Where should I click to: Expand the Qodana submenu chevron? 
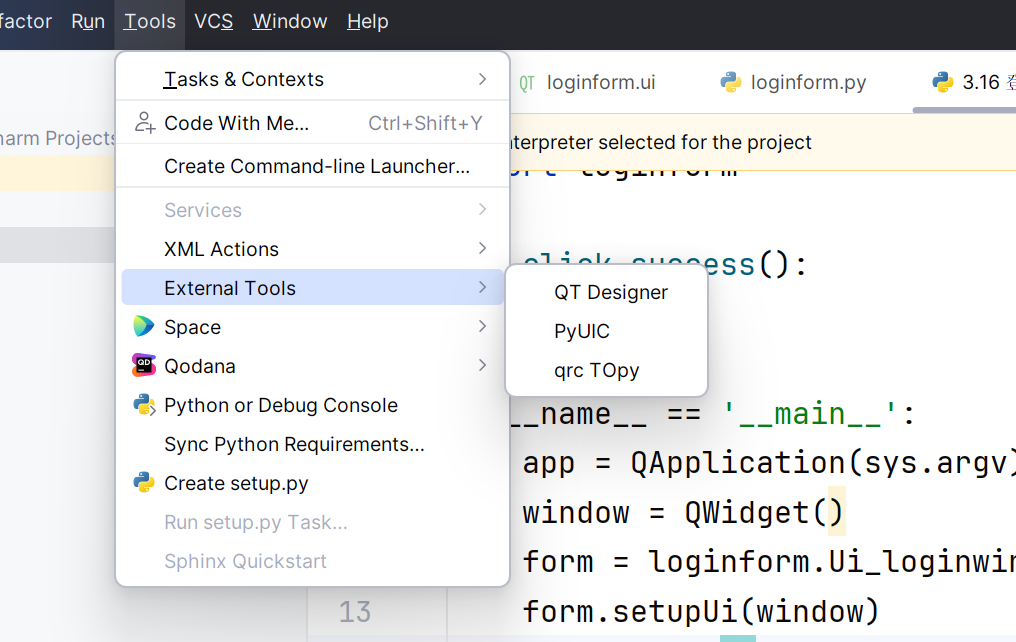pos(482,365)
